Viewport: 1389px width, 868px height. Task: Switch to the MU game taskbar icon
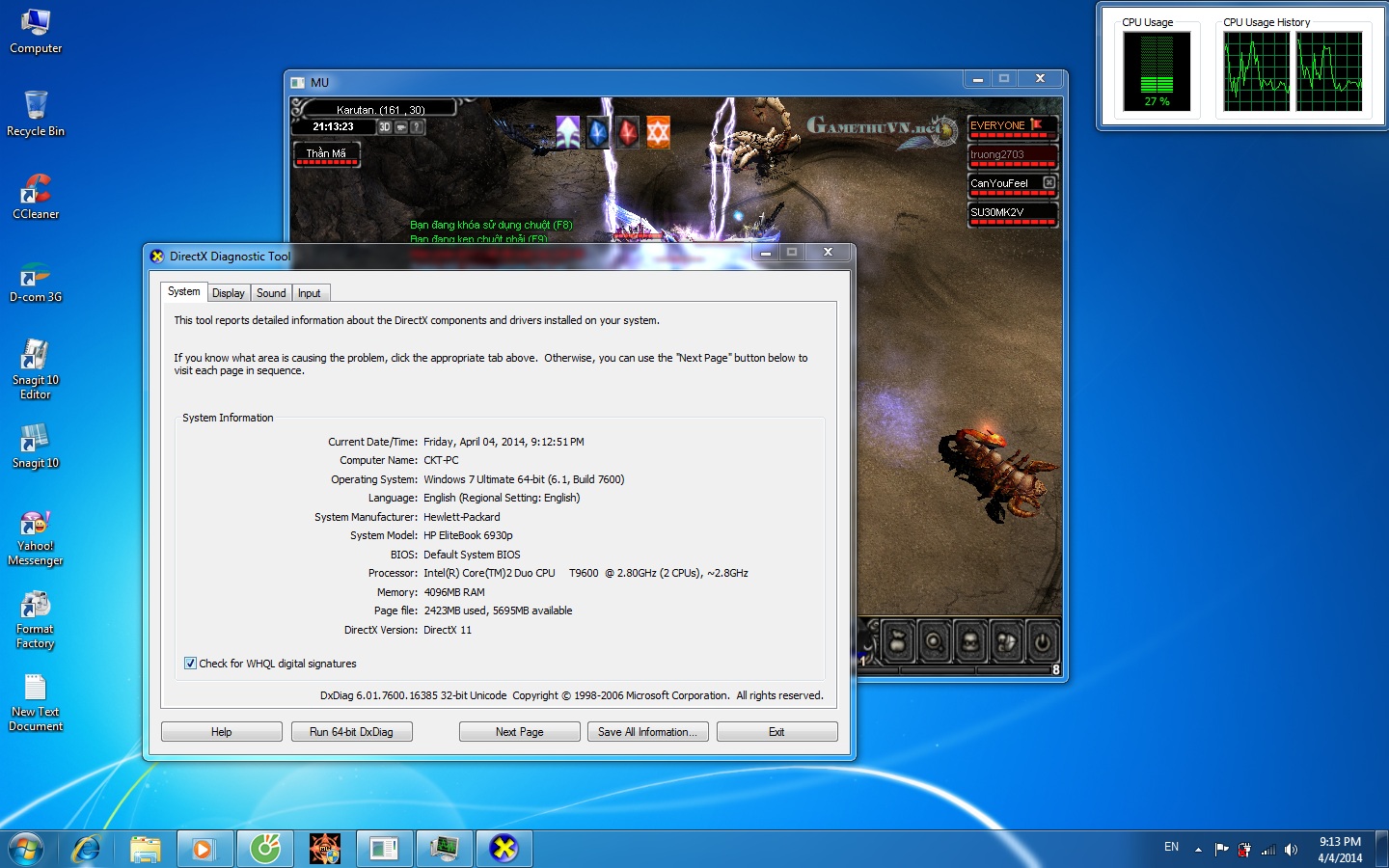[x=325, y=849]
